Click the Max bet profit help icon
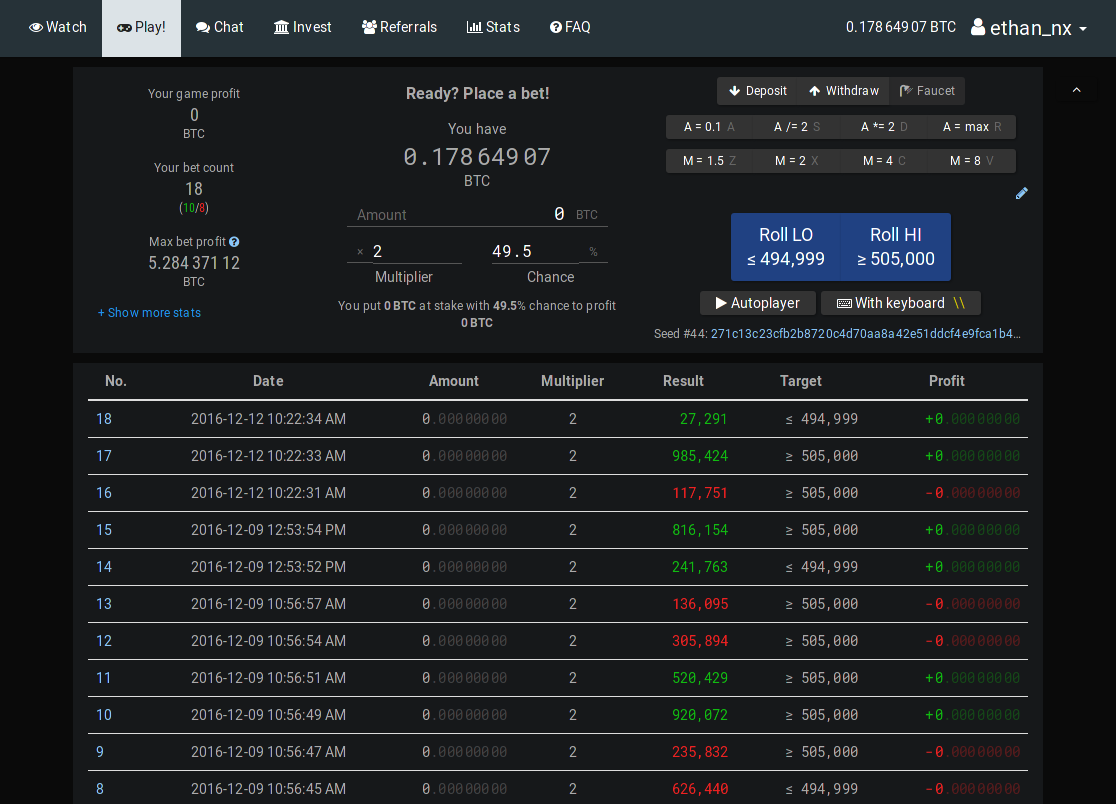 (x=234, y=242)
